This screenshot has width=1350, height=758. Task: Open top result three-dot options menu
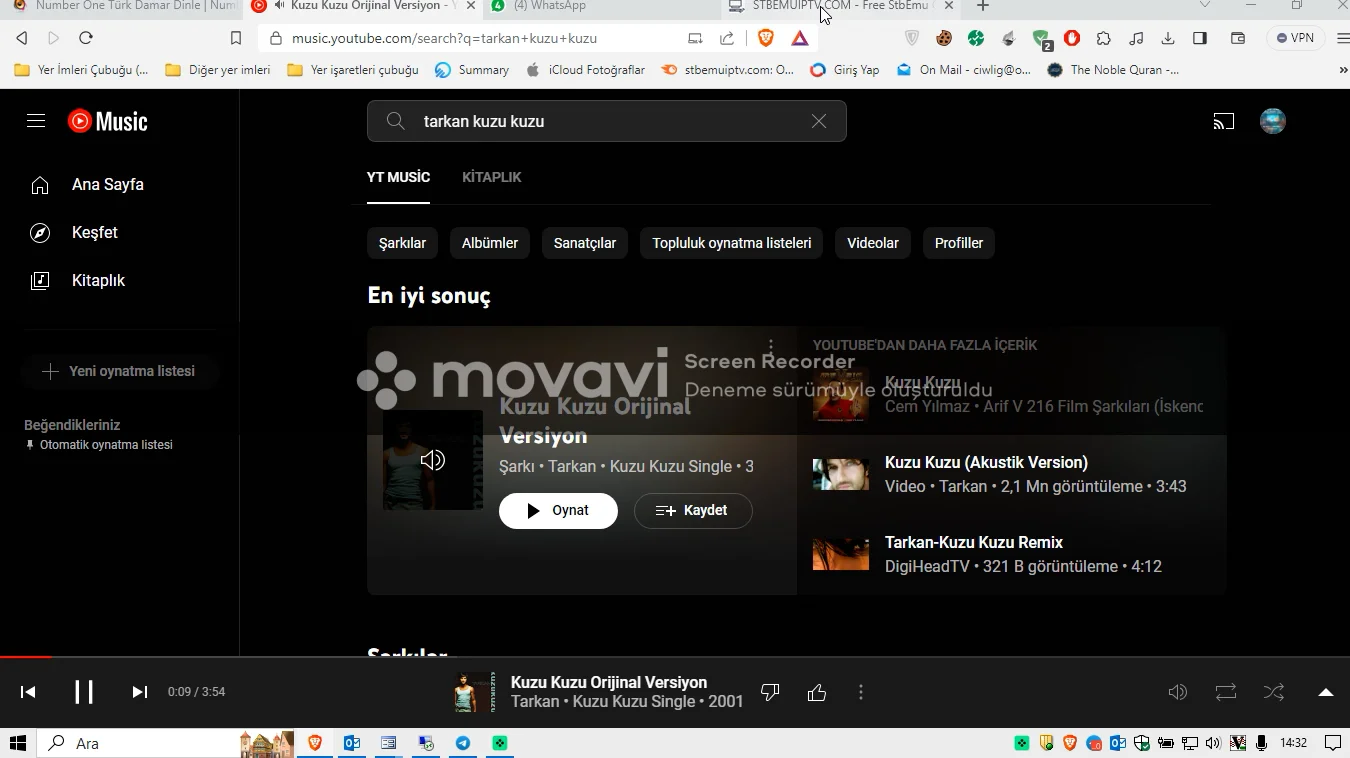(770, 347)
